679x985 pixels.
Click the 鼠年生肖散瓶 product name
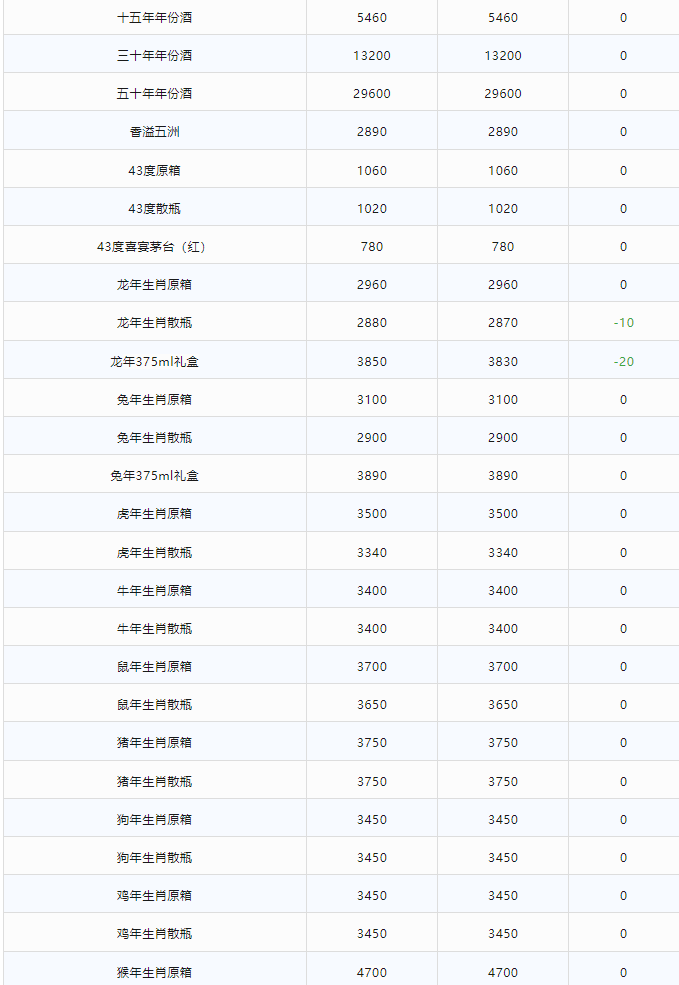(155, 705)
